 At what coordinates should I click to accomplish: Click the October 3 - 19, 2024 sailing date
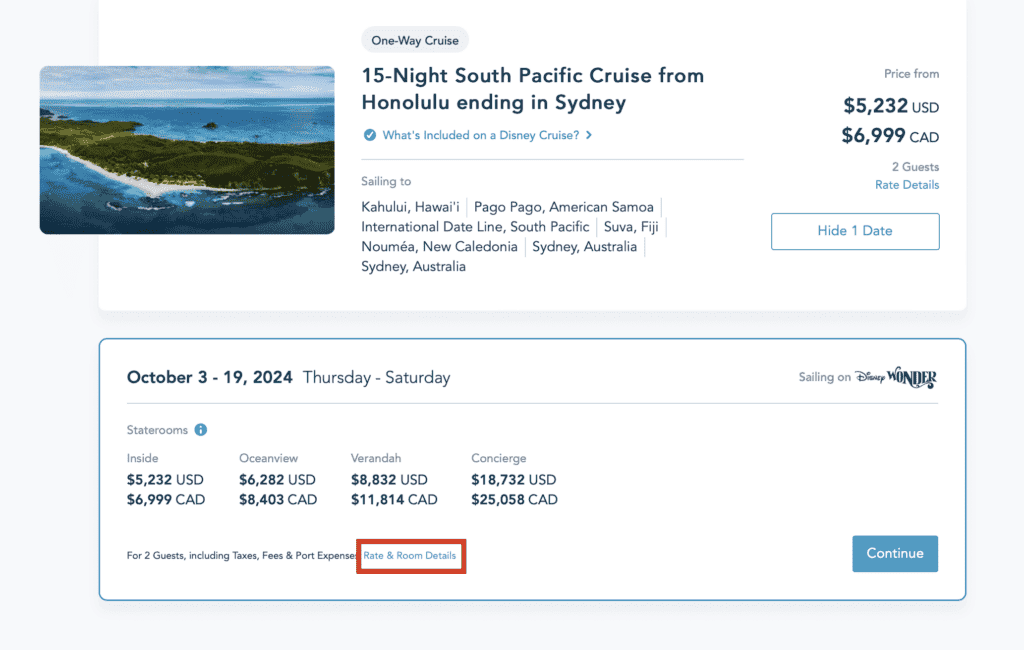click(210, 378)
